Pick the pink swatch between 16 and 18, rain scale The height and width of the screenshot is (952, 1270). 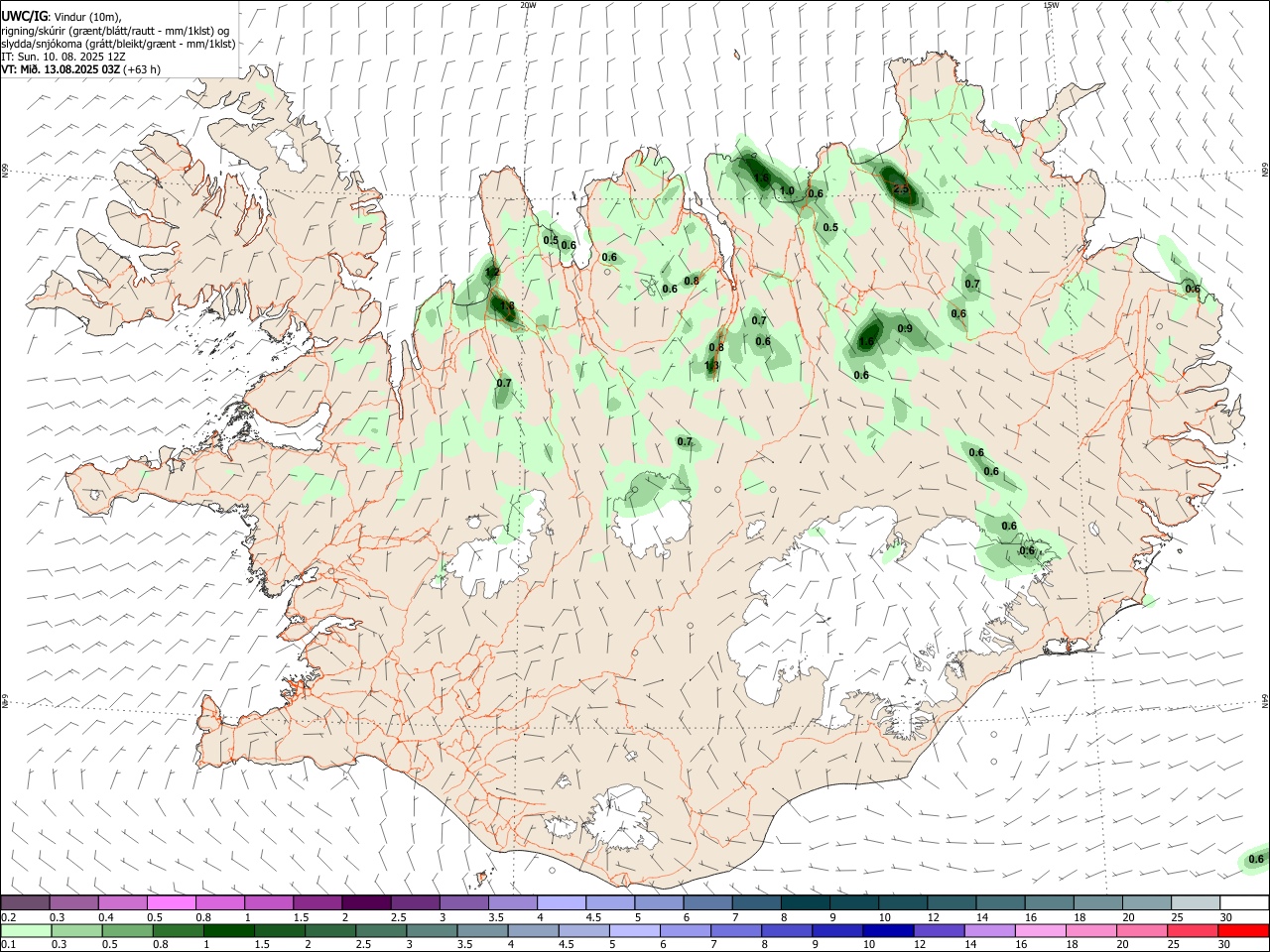click(1041, 930)
